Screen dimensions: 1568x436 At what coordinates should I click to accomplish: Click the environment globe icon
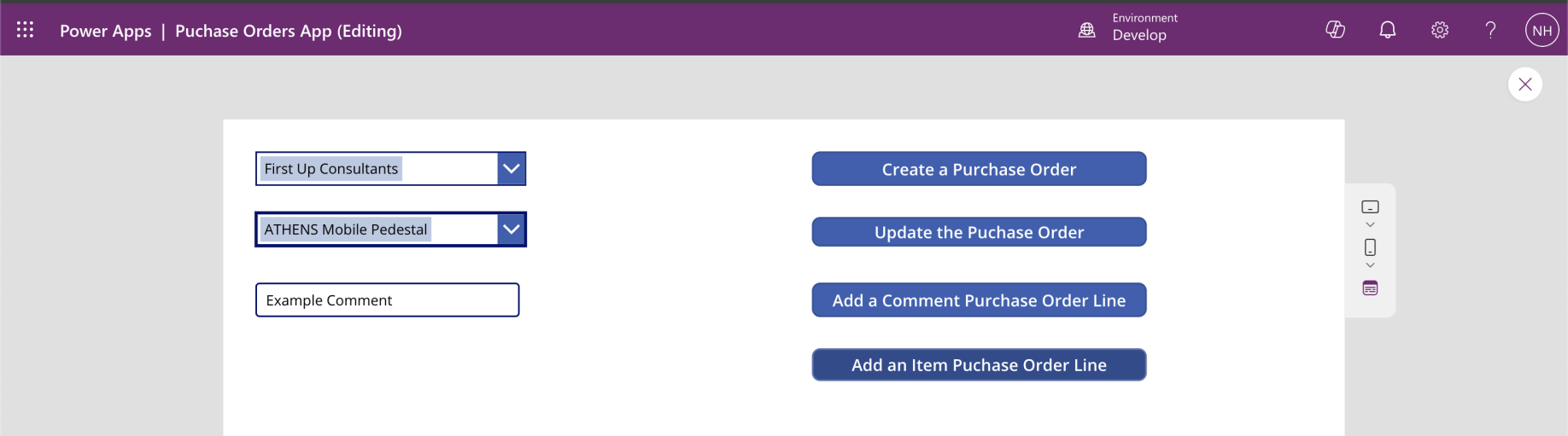pos(1086,30)
